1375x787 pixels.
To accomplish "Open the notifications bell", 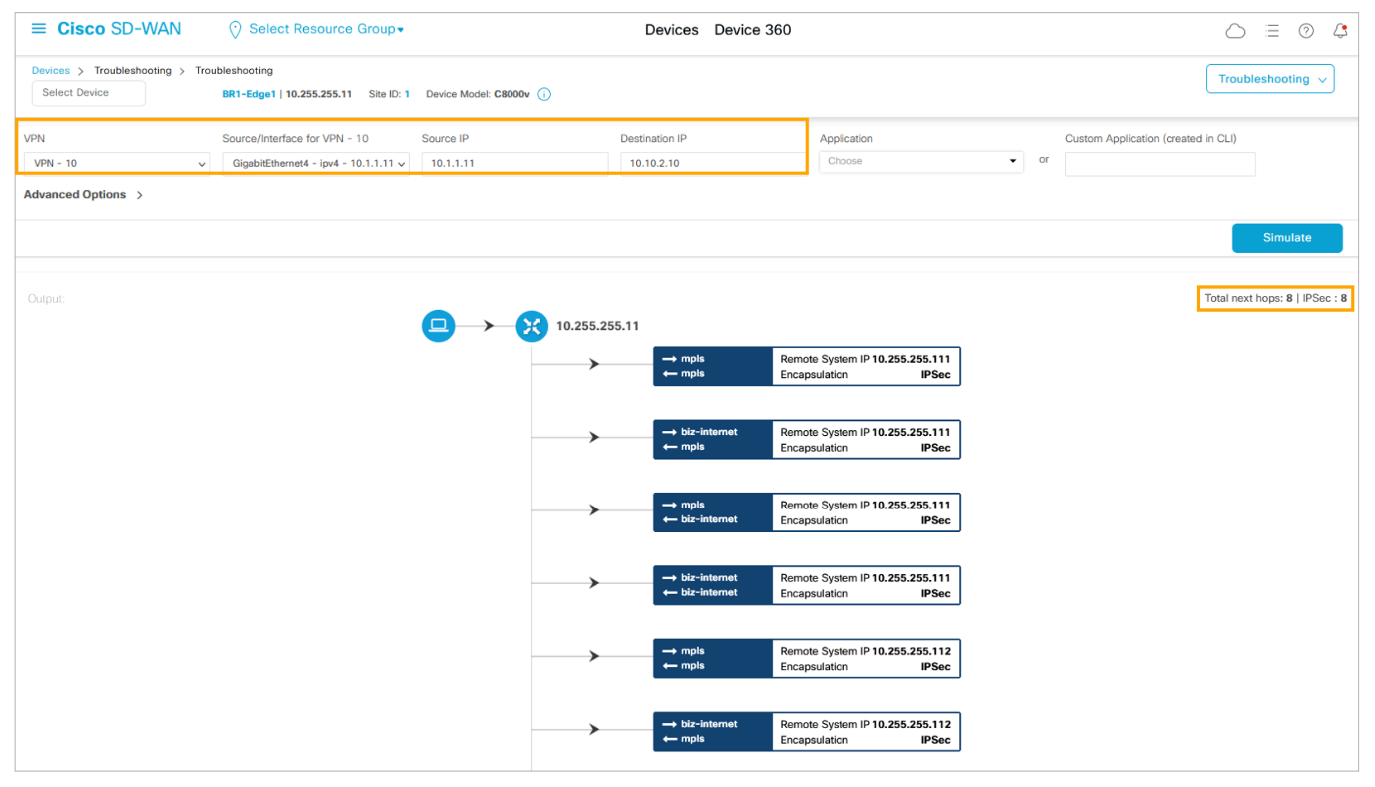I will (1340, 31).
